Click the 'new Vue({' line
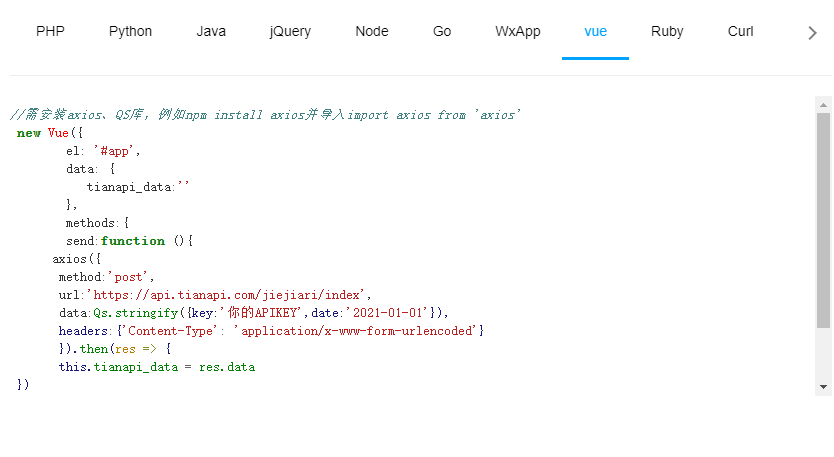Screen dimensions: 834x457 [x=49, y=133]
